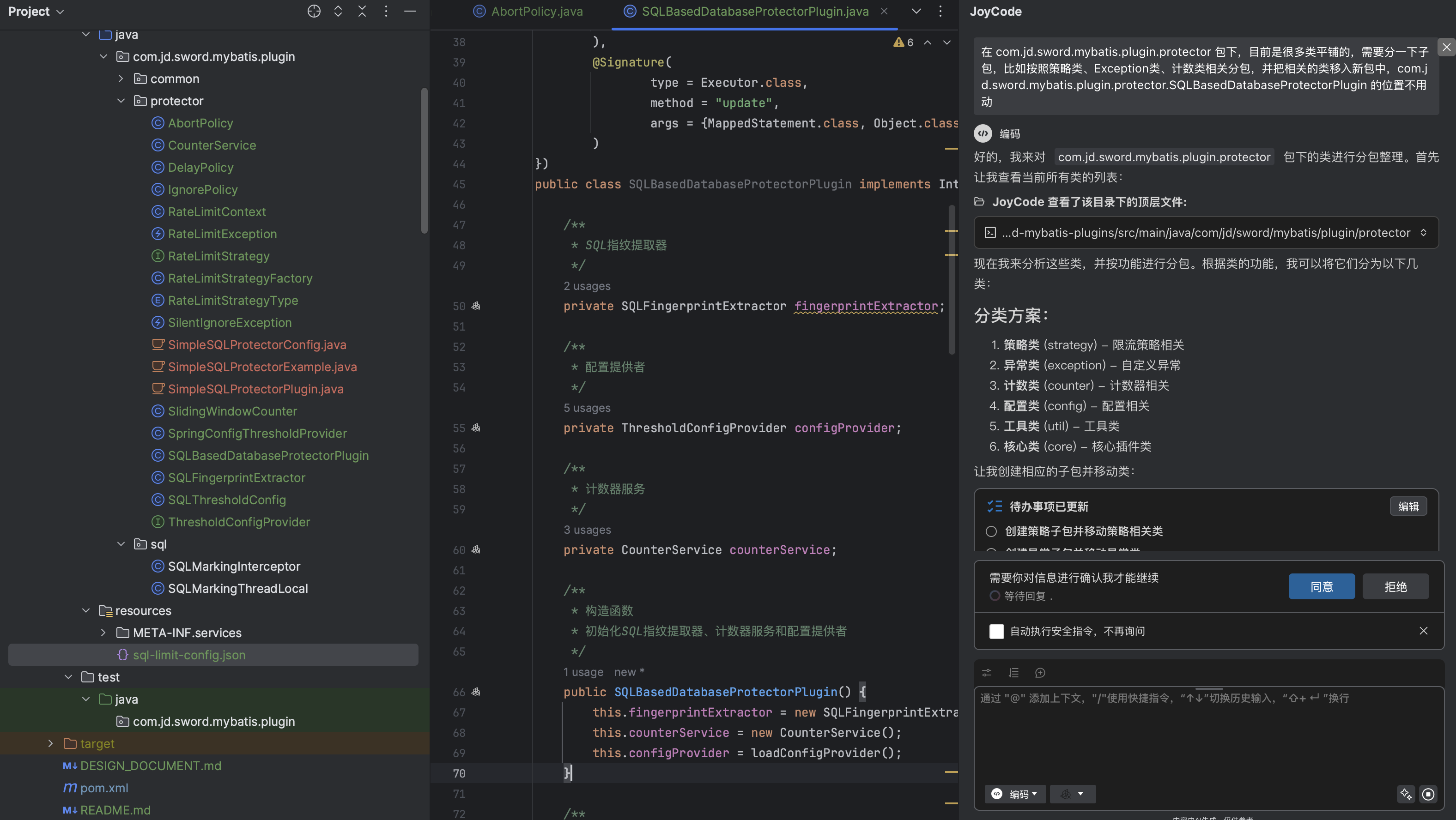The height and width of the screenshot is (820, 1456).
Task: Toggle the first to-do item radio circle
Action: (x=991, y=531)
